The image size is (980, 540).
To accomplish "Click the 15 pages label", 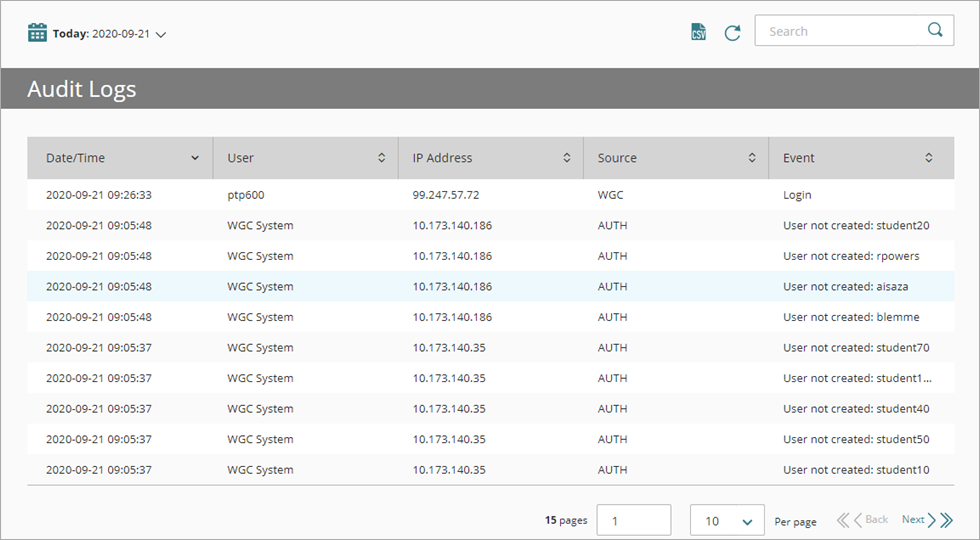I will click(x=566, y=520).
